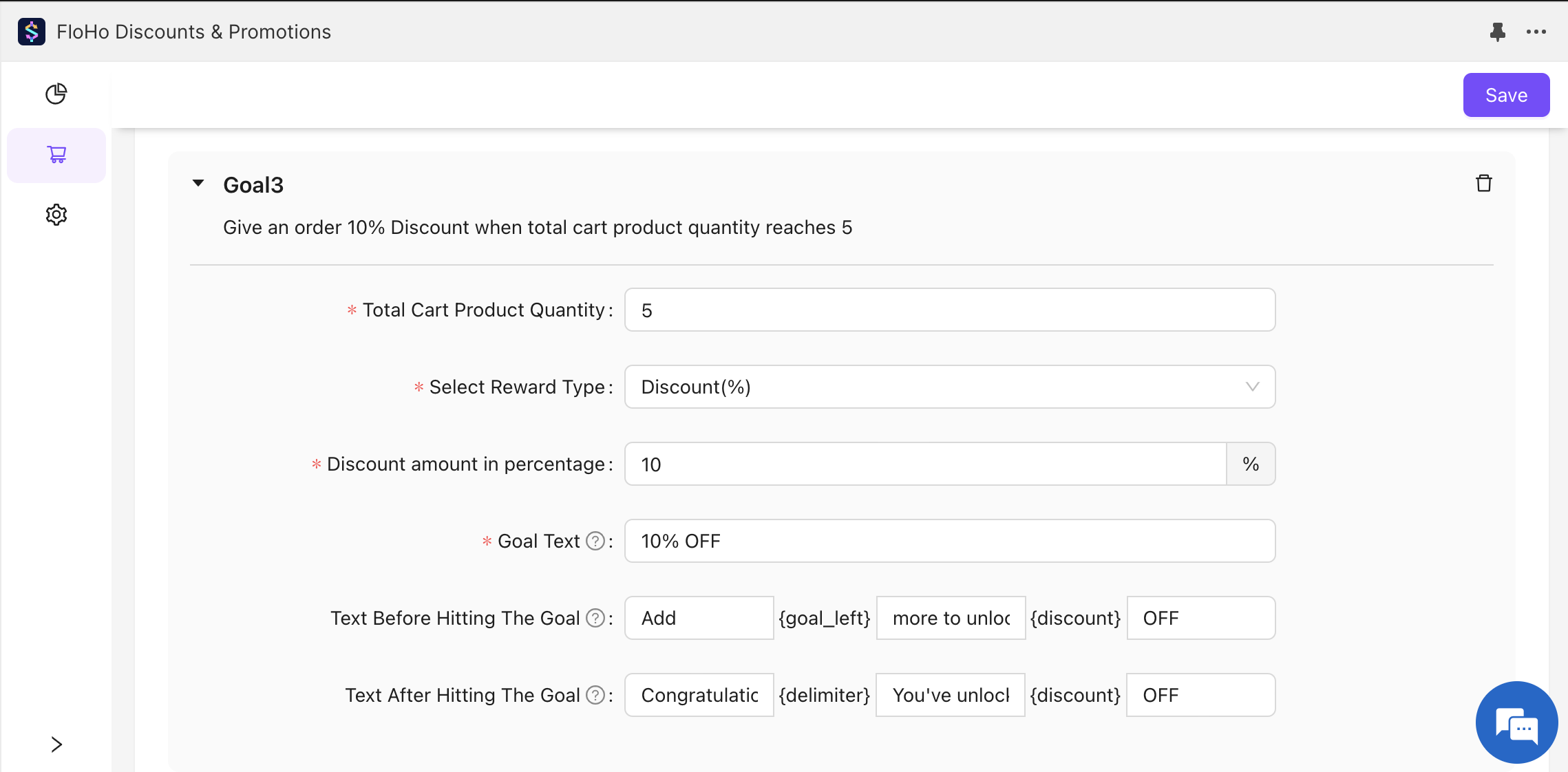This screenshot has width=1568, height=772.
Task: Expand the sidebar with the chevron arrow
Action: (x=56, y=744)
